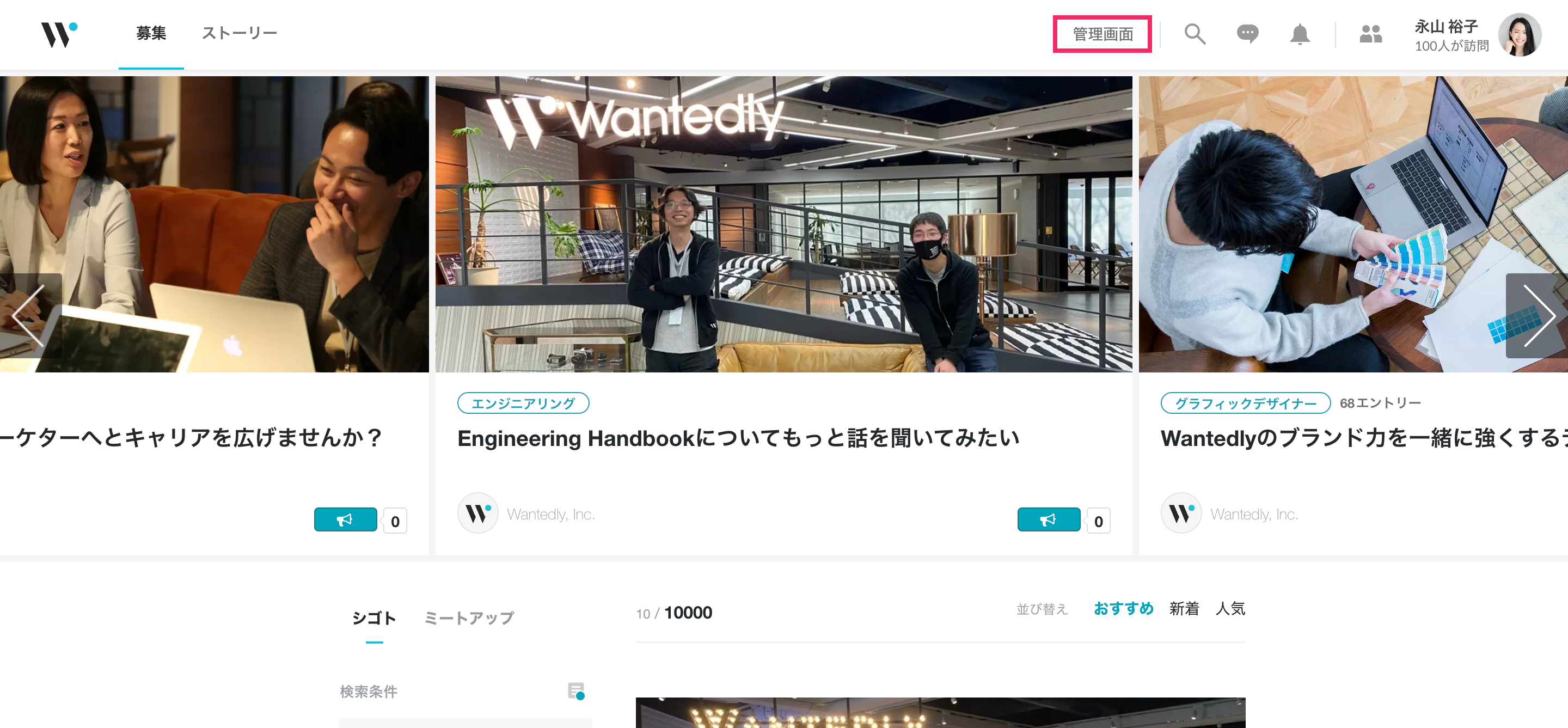Viewport: 1568px width, 728px height.
Task: Click the 68エントリー count
Action: tap(1380, 403)
